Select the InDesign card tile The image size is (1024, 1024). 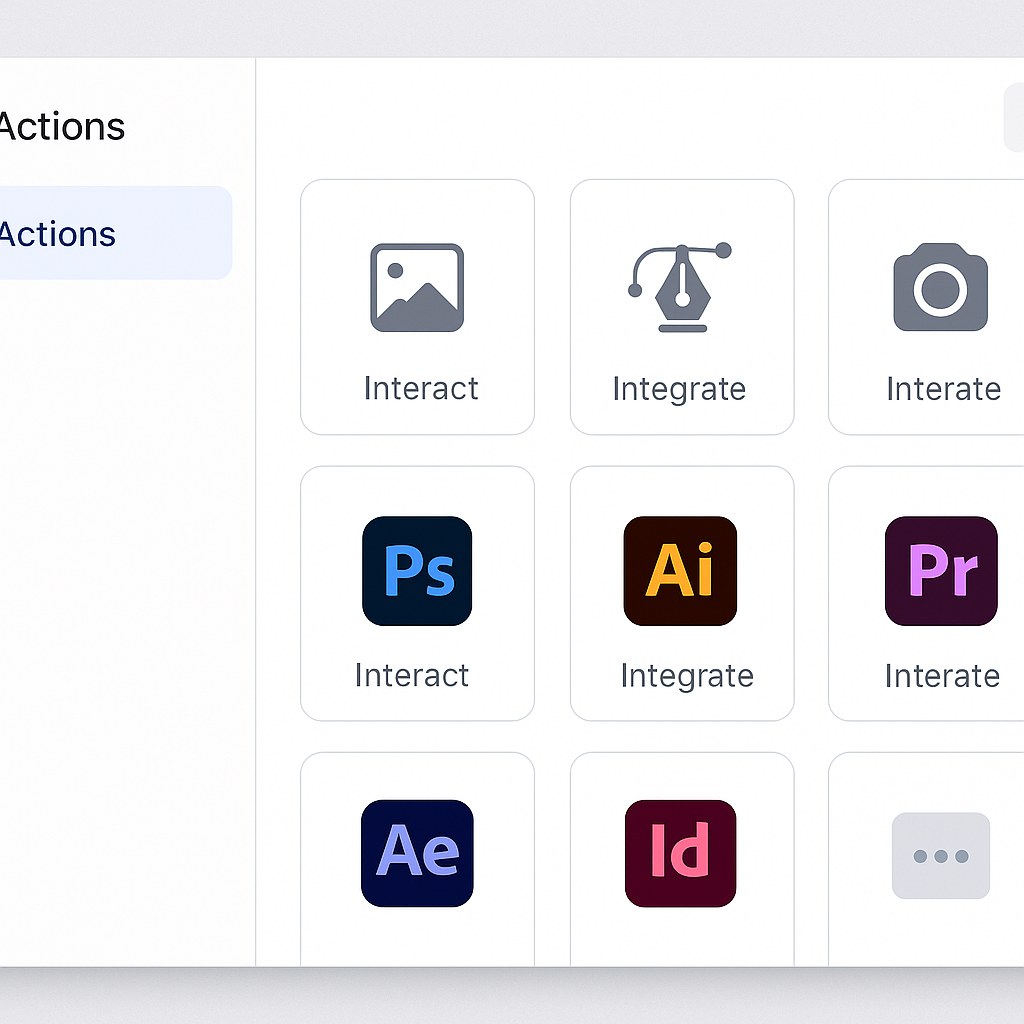click(682, 859)
